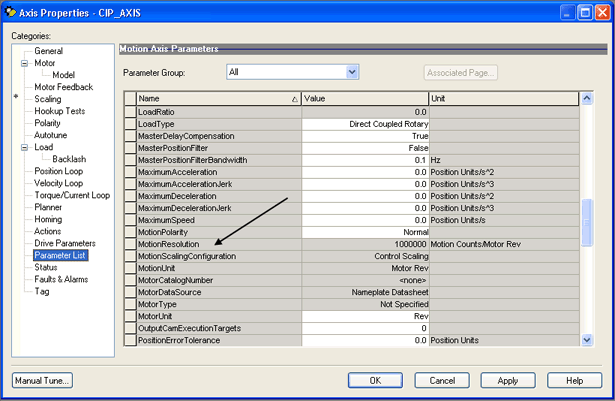This screenshot has width=615, height=401.
Task: Collapse the Load tree node
Action: (x=25, y=147)
